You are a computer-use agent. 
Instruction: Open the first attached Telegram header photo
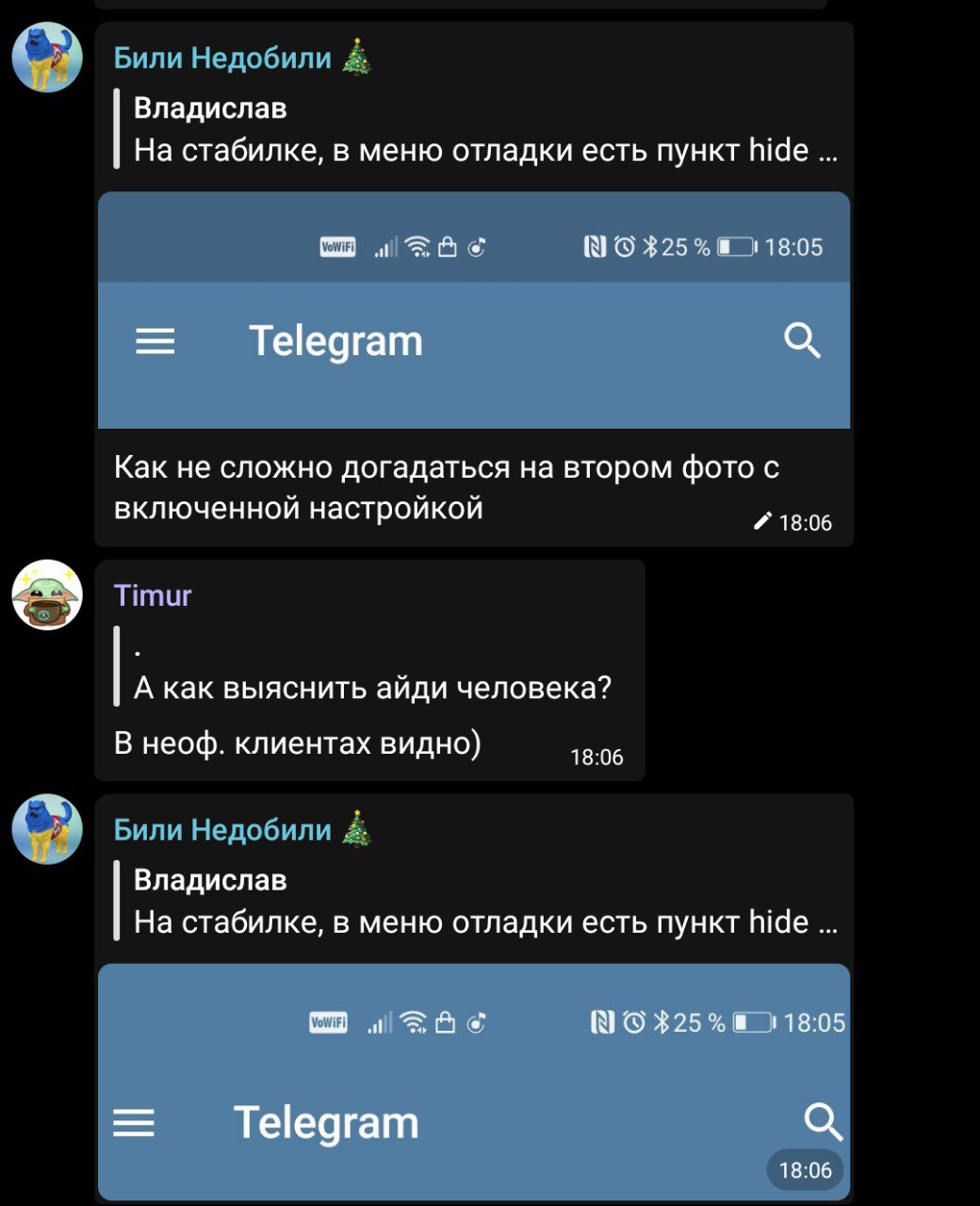pyautogui.click(x=474, y=310)
